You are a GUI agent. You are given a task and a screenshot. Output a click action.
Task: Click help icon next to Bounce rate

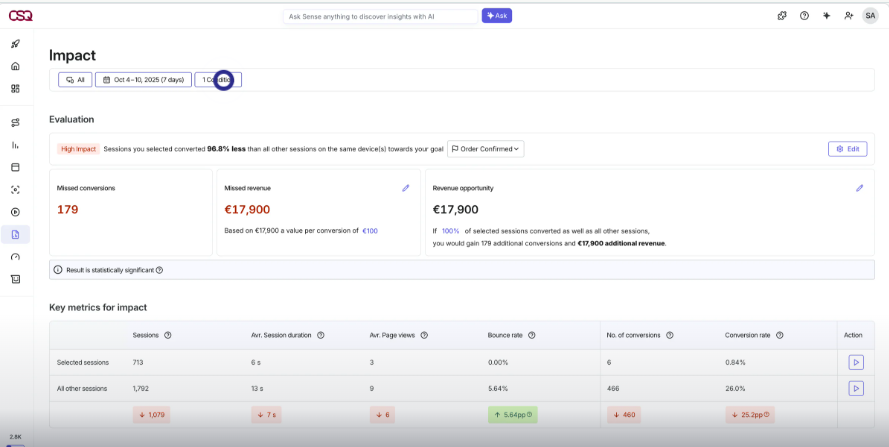[x=532, y=335]
